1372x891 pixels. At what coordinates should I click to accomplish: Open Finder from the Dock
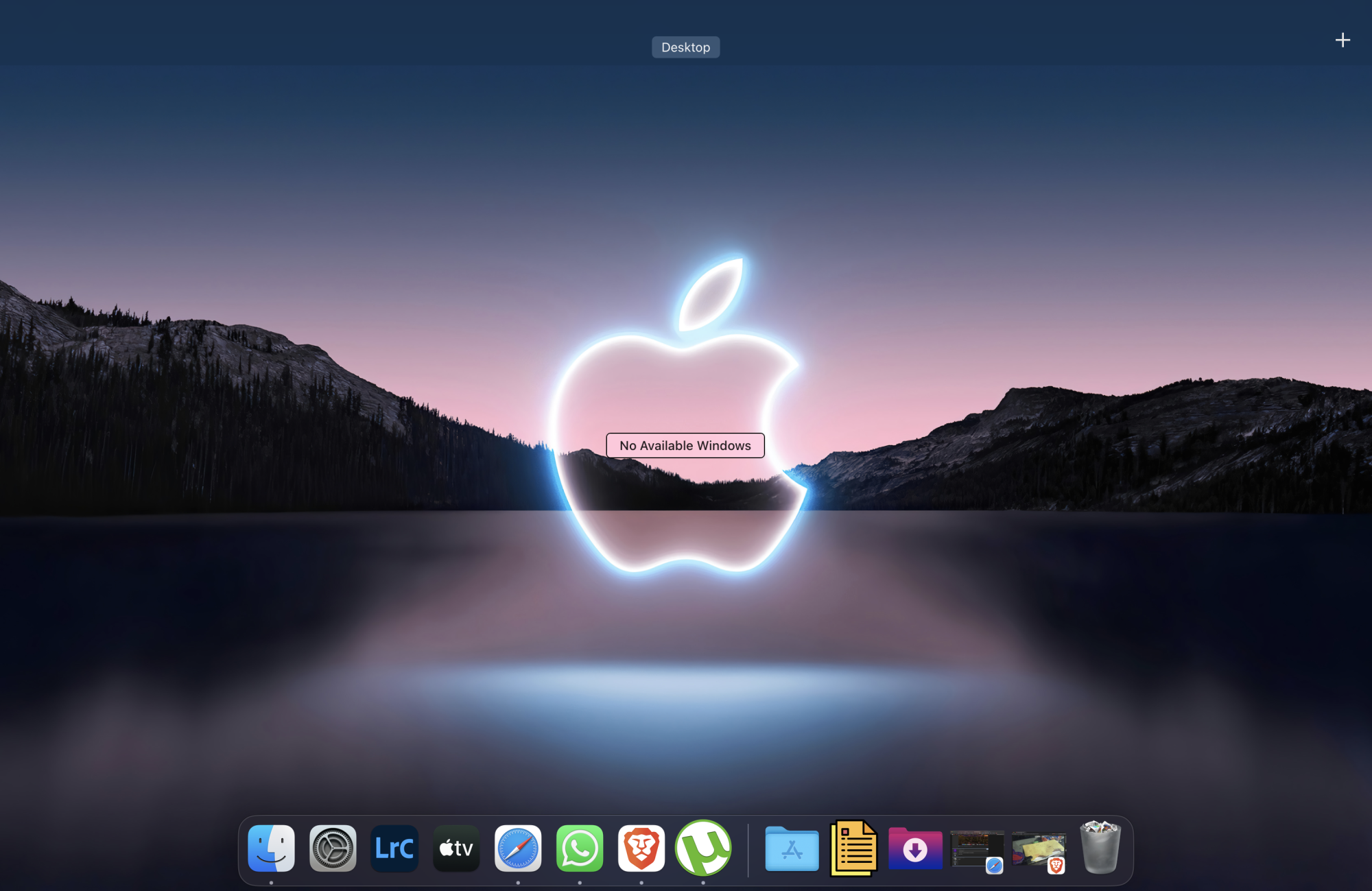(x=271, y=848)
